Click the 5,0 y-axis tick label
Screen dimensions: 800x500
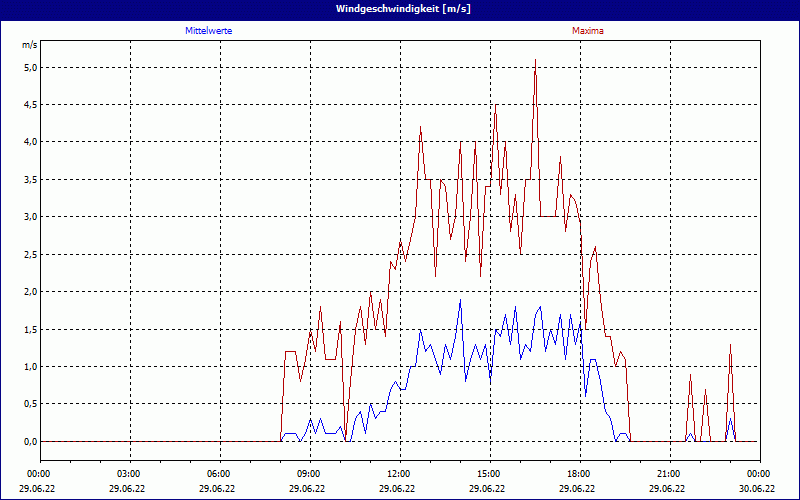click(x=30, y=67)
